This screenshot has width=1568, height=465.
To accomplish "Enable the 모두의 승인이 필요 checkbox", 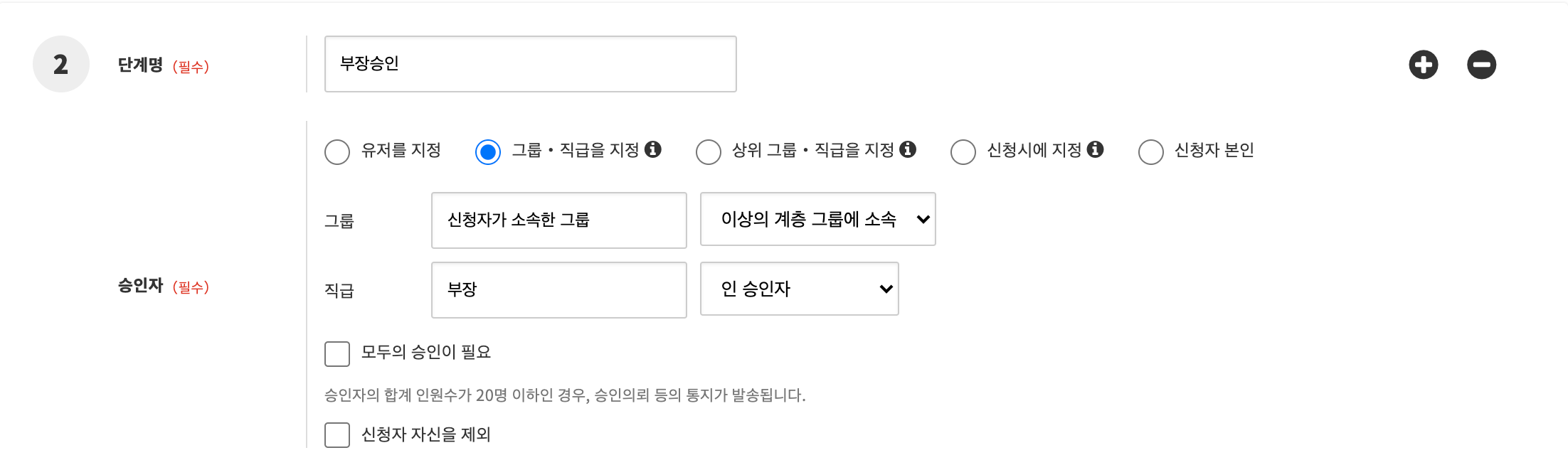I will [x=337, y=353].
